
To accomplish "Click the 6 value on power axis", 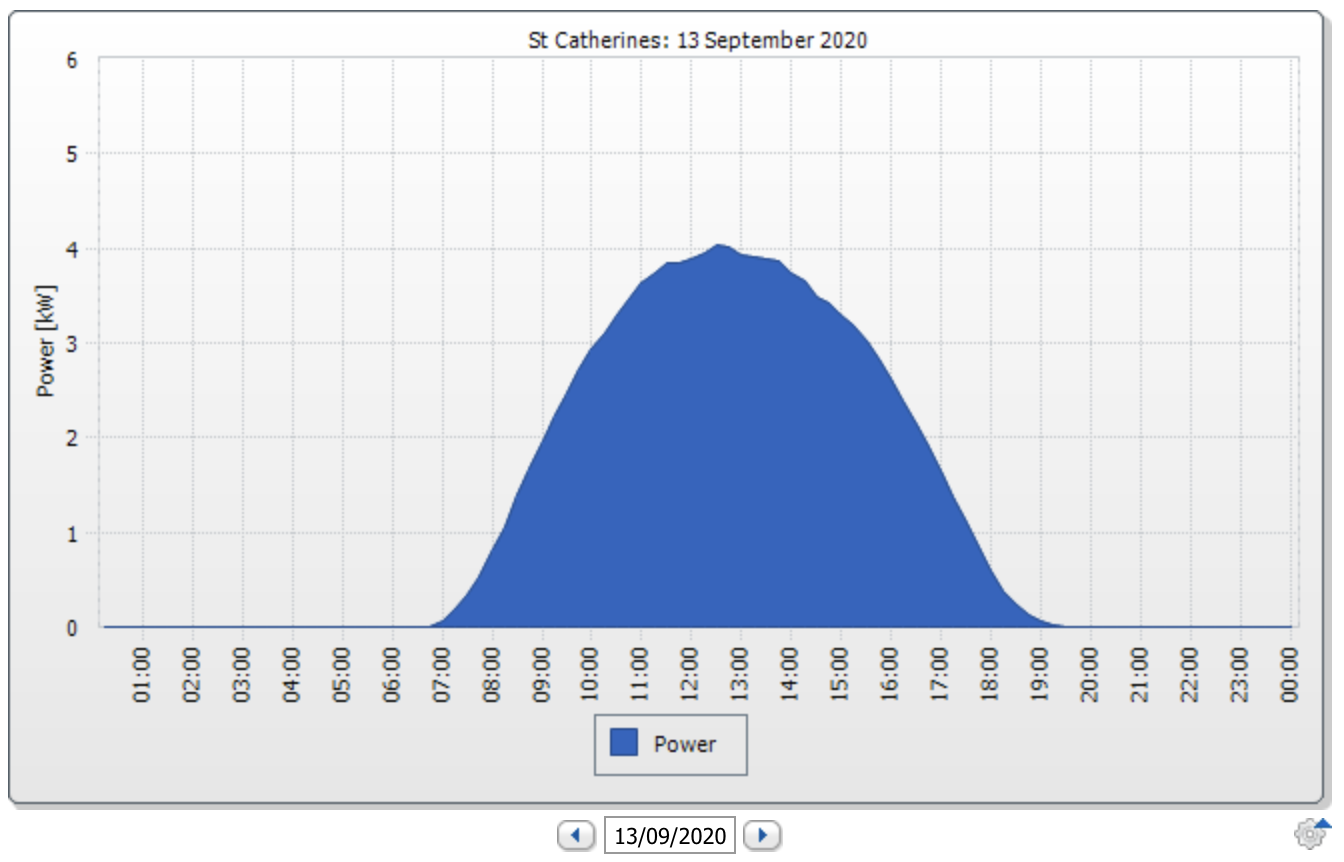I will click(72, 59).
